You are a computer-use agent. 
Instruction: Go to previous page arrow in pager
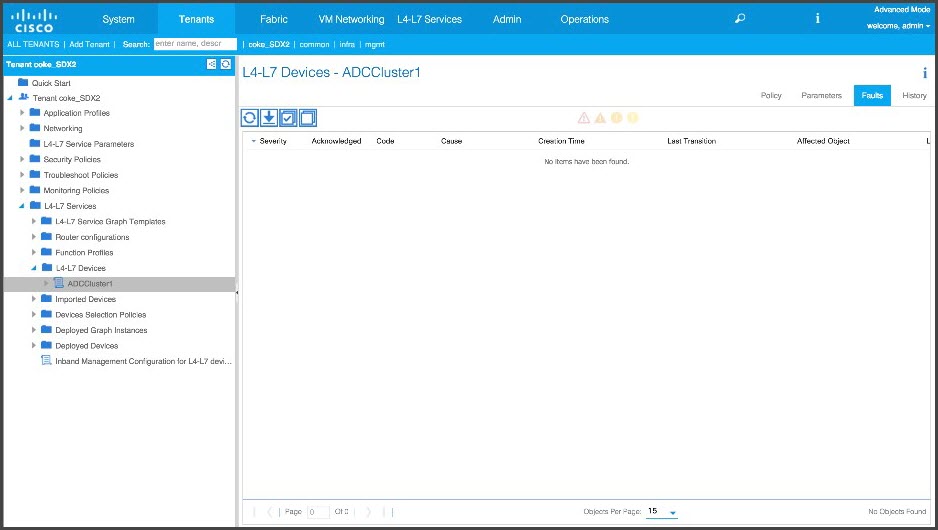coord(269,511)
